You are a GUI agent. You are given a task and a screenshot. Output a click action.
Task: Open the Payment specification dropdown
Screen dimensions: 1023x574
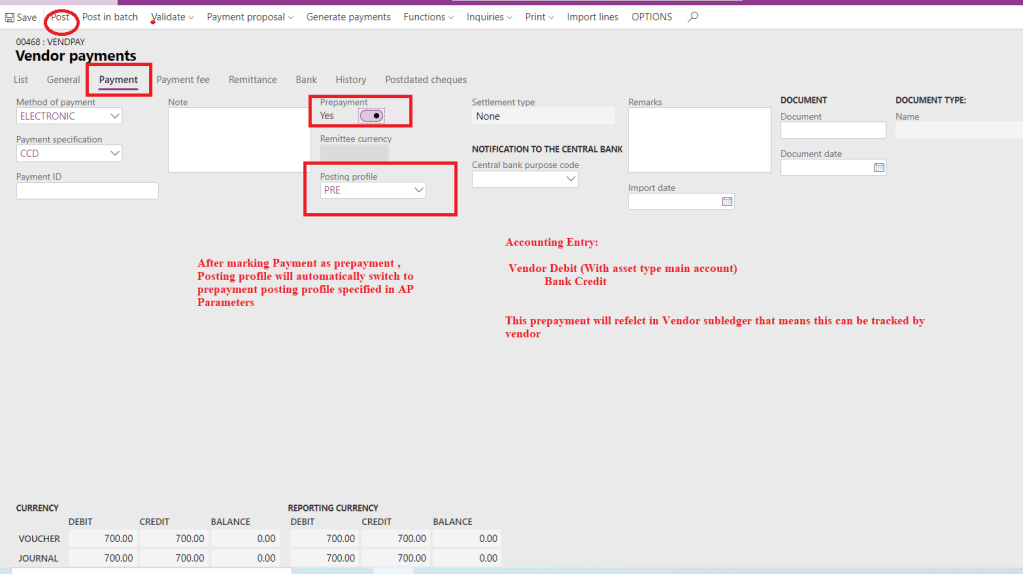(x=115, y=154)
